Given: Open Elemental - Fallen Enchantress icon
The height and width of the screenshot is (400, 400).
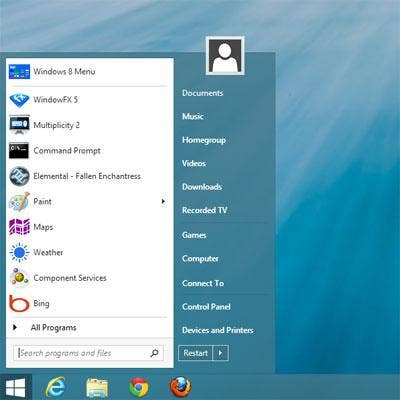Looking at the screenshot, I should [x=19, y=176].
